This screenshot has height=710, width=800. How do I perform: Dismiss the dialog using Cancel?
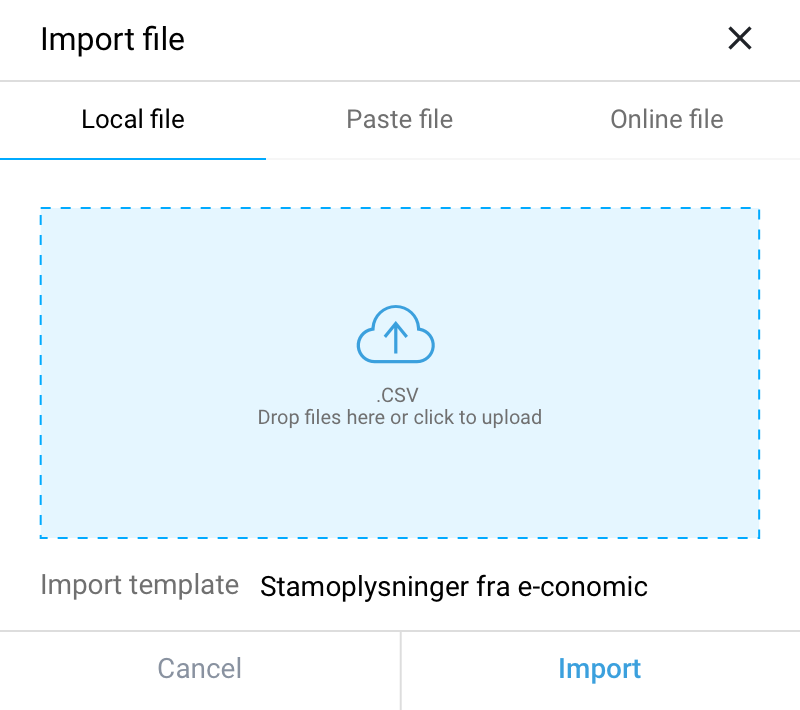[x=199, y=668]
